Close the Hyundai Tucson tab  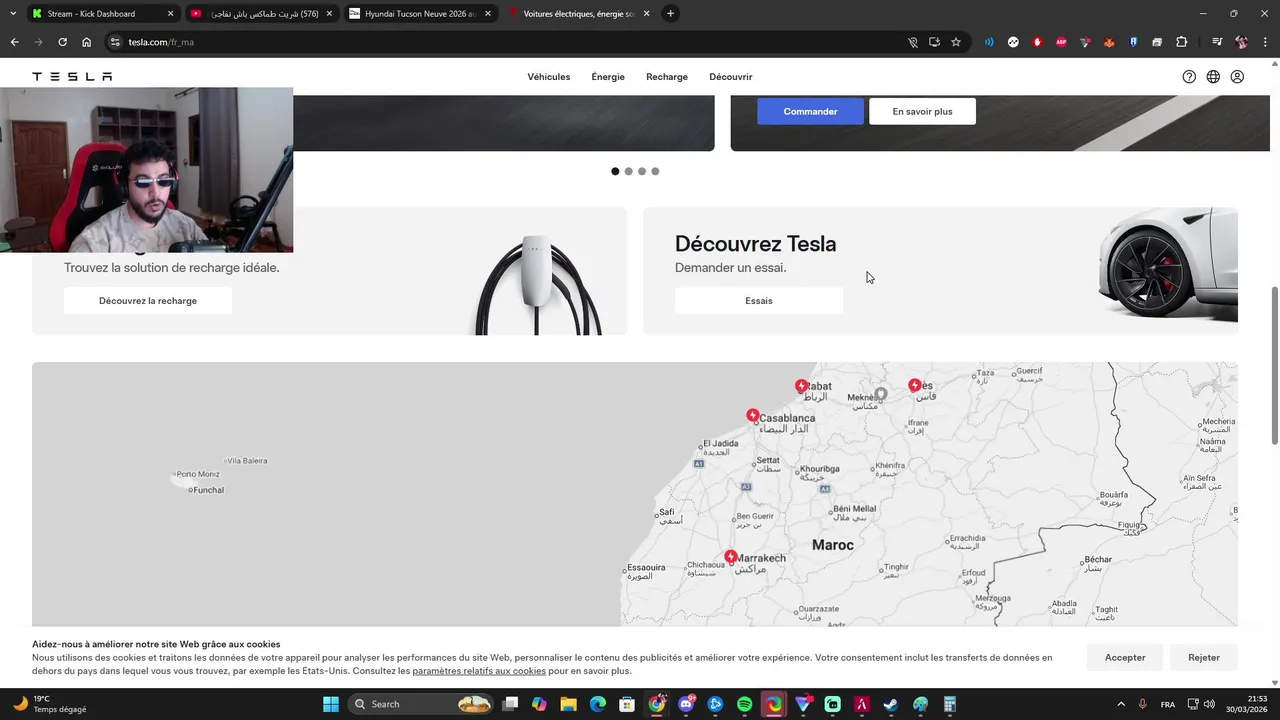point(488,14)
